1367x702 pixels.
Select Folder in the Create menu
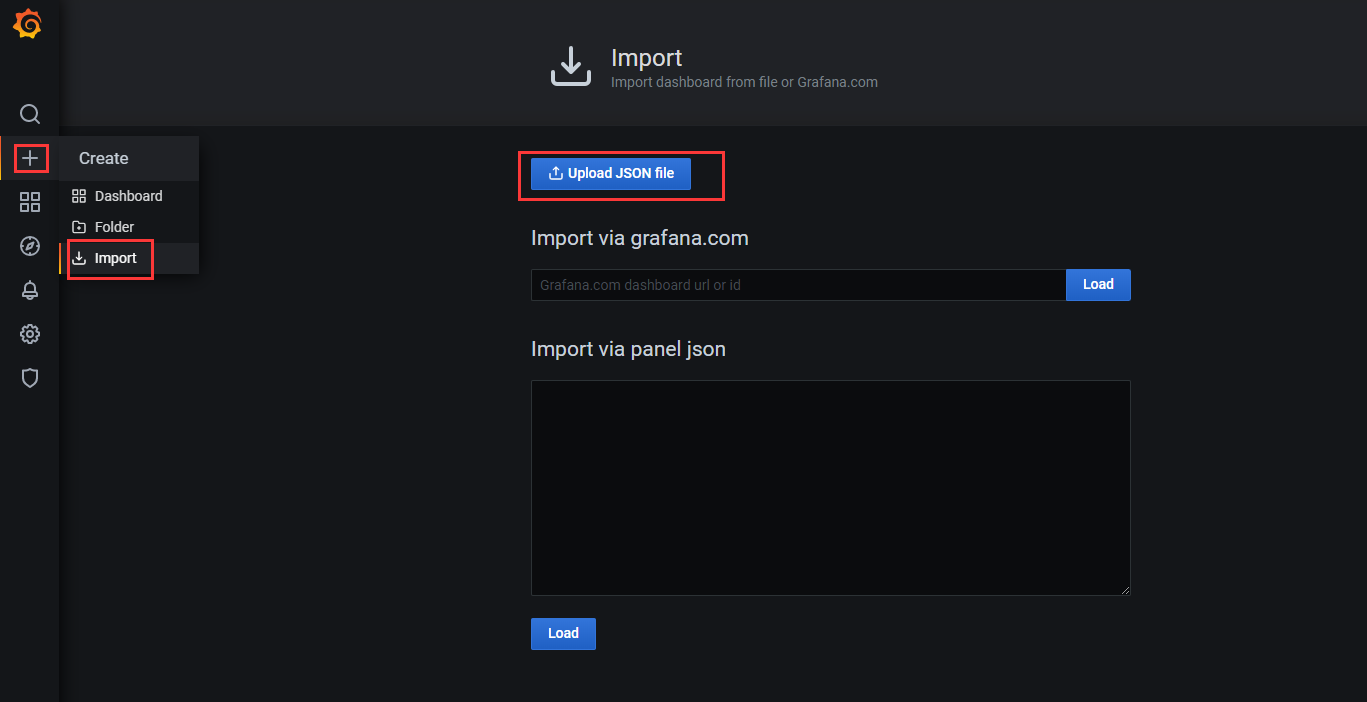click(129, 227)
